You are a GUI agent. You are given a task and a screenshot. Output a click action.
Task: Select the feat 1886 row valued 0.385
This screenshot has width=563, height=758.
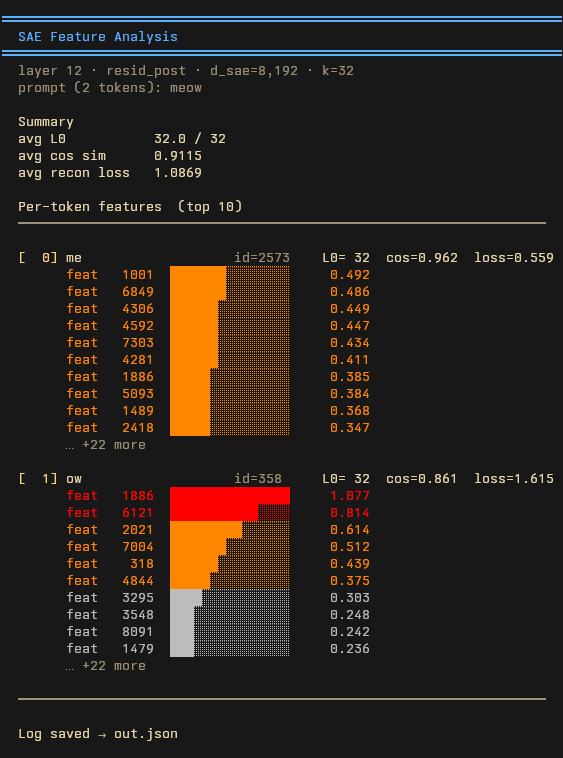[x=218, y=377]
